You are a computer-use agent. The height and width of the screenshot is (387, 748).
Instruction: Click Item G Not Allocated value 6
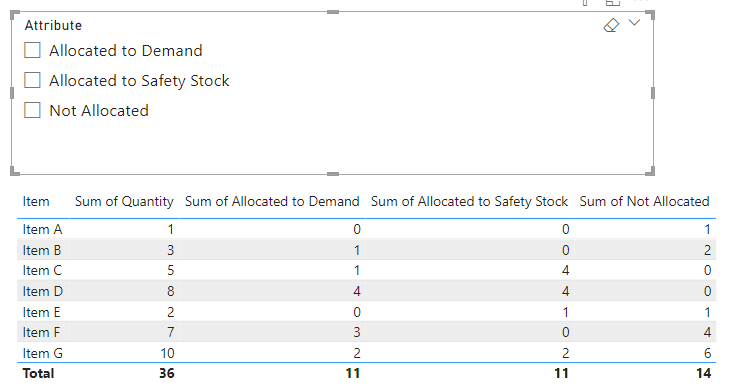pos(707,353)
